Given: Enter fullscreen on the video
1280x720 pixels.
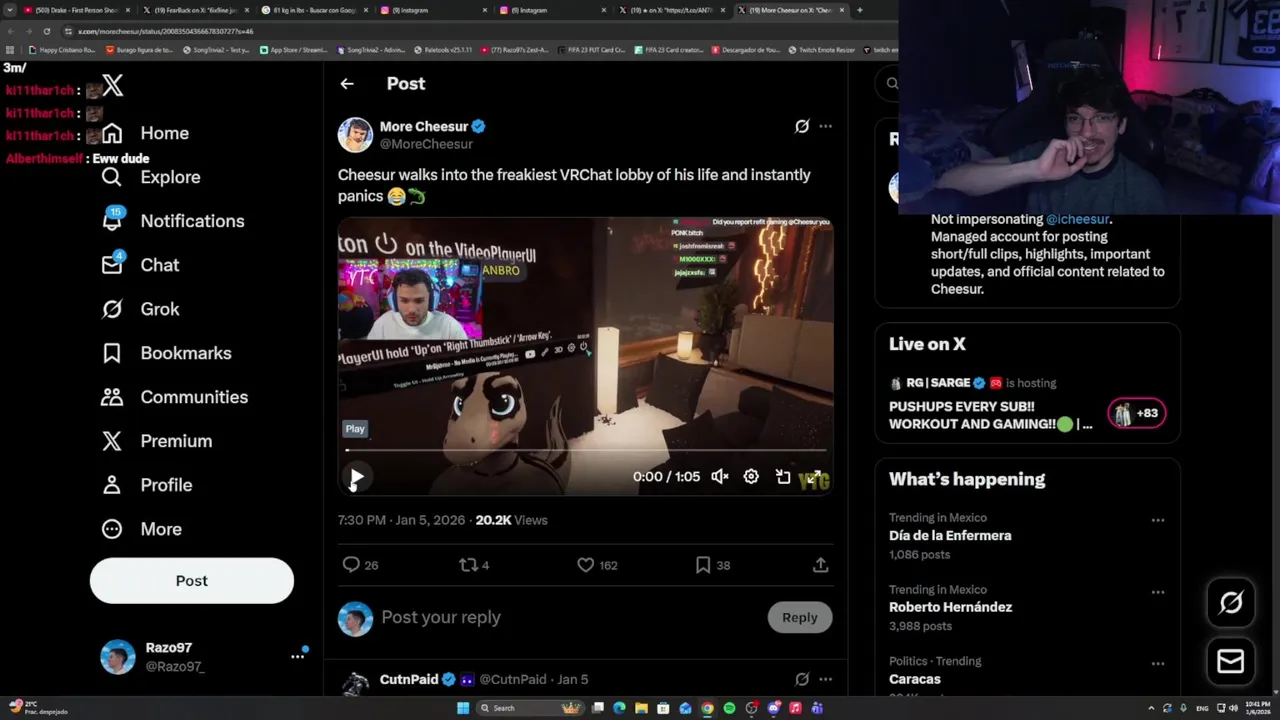Looking at the screenshot, I should [814, 477].
